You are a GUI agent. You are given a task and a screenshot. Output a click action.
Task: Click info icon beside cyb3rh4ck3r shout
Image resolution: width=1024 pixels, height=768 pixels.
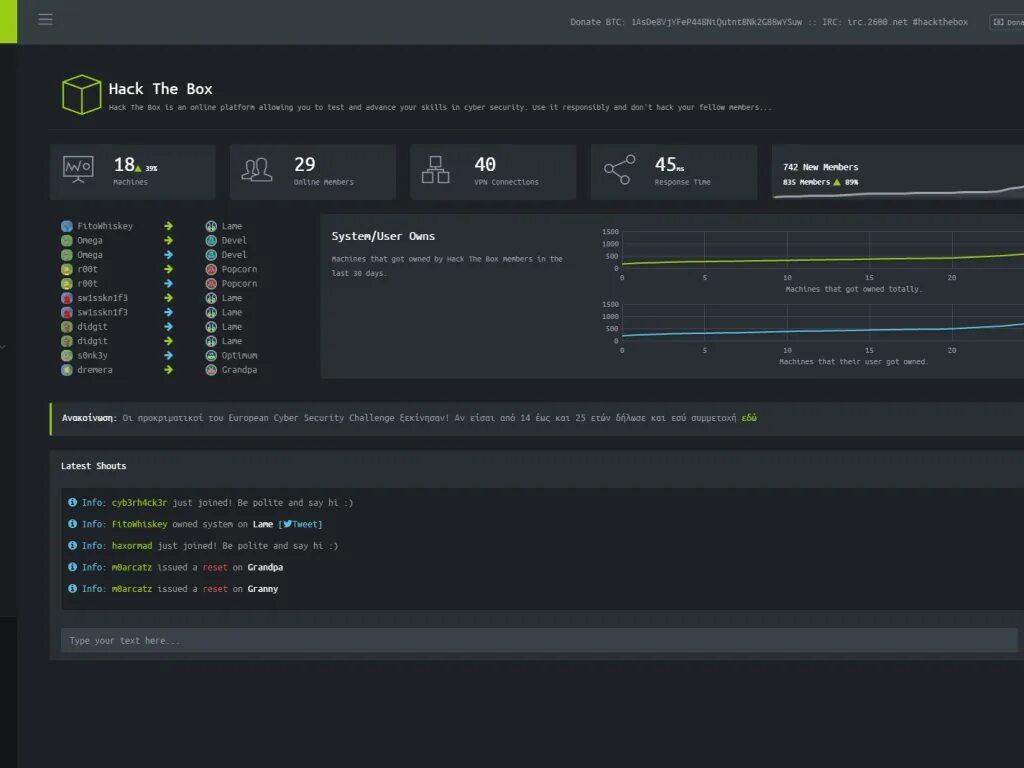click(x=72, y=502)
